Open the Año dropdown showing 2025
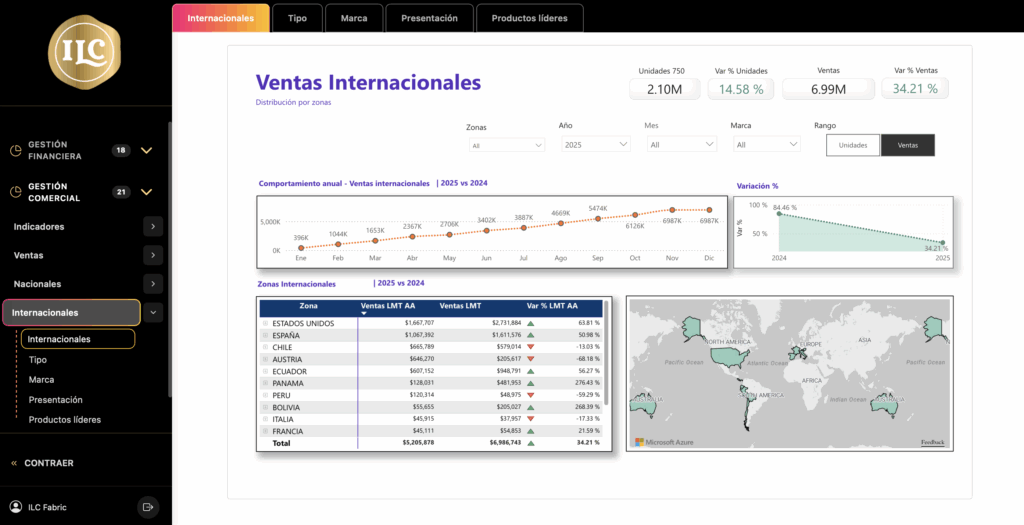 pyautogui.click(x=594, y=145)
